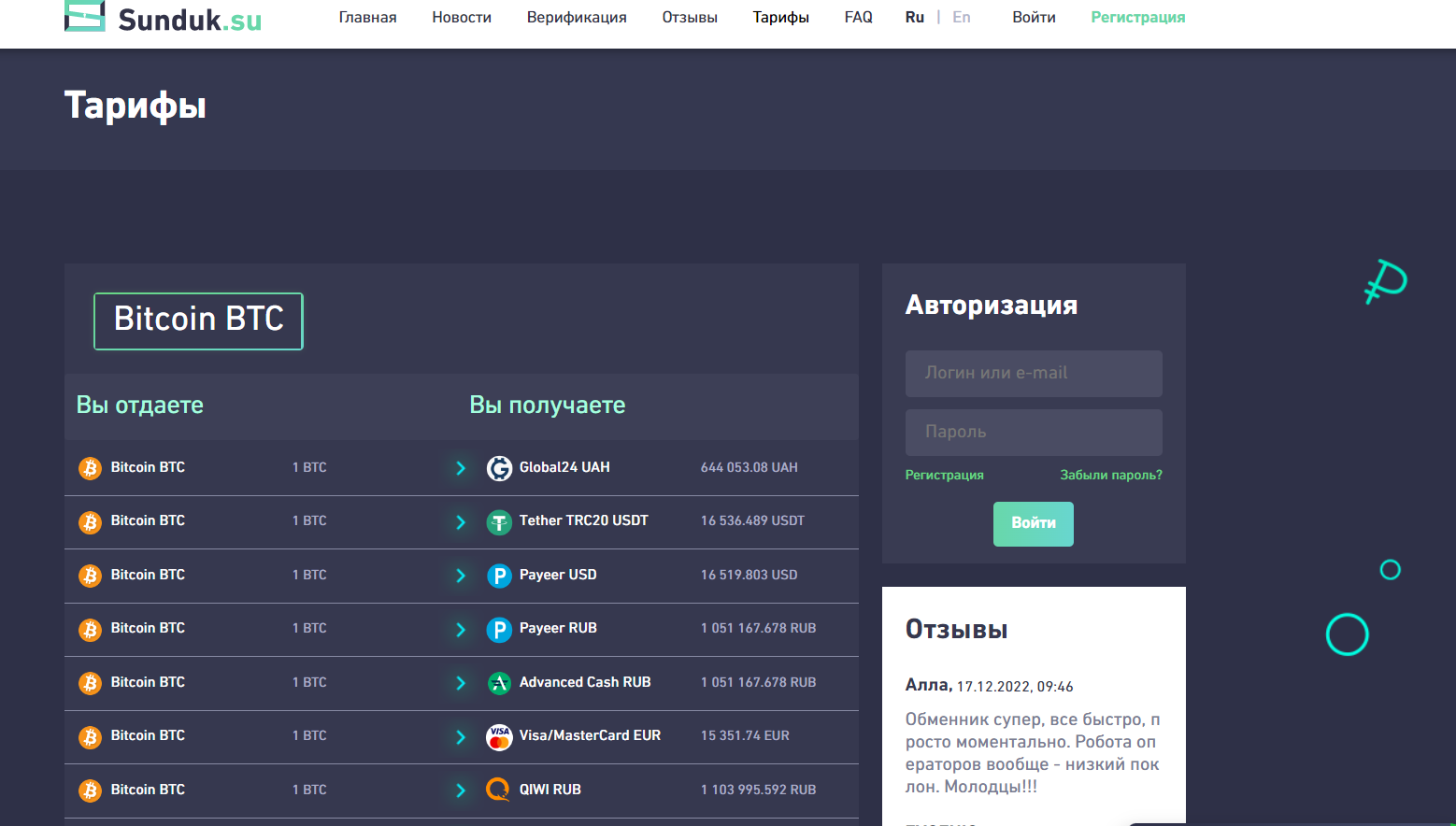Click Регистрация link under password field

tap(944, 475)
